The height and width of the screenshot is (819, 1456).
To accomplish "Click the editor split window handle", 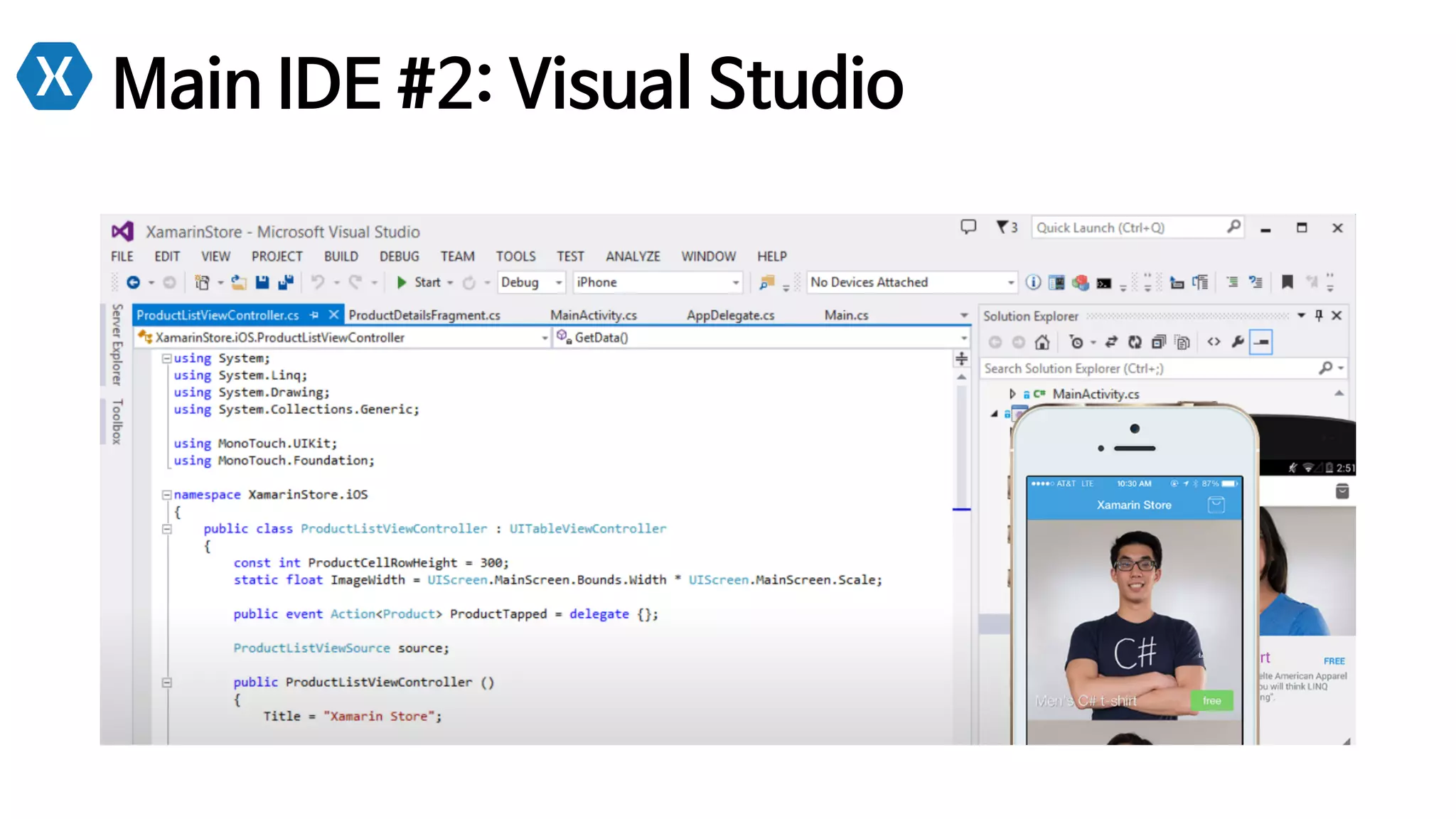I will coord(961,359).
